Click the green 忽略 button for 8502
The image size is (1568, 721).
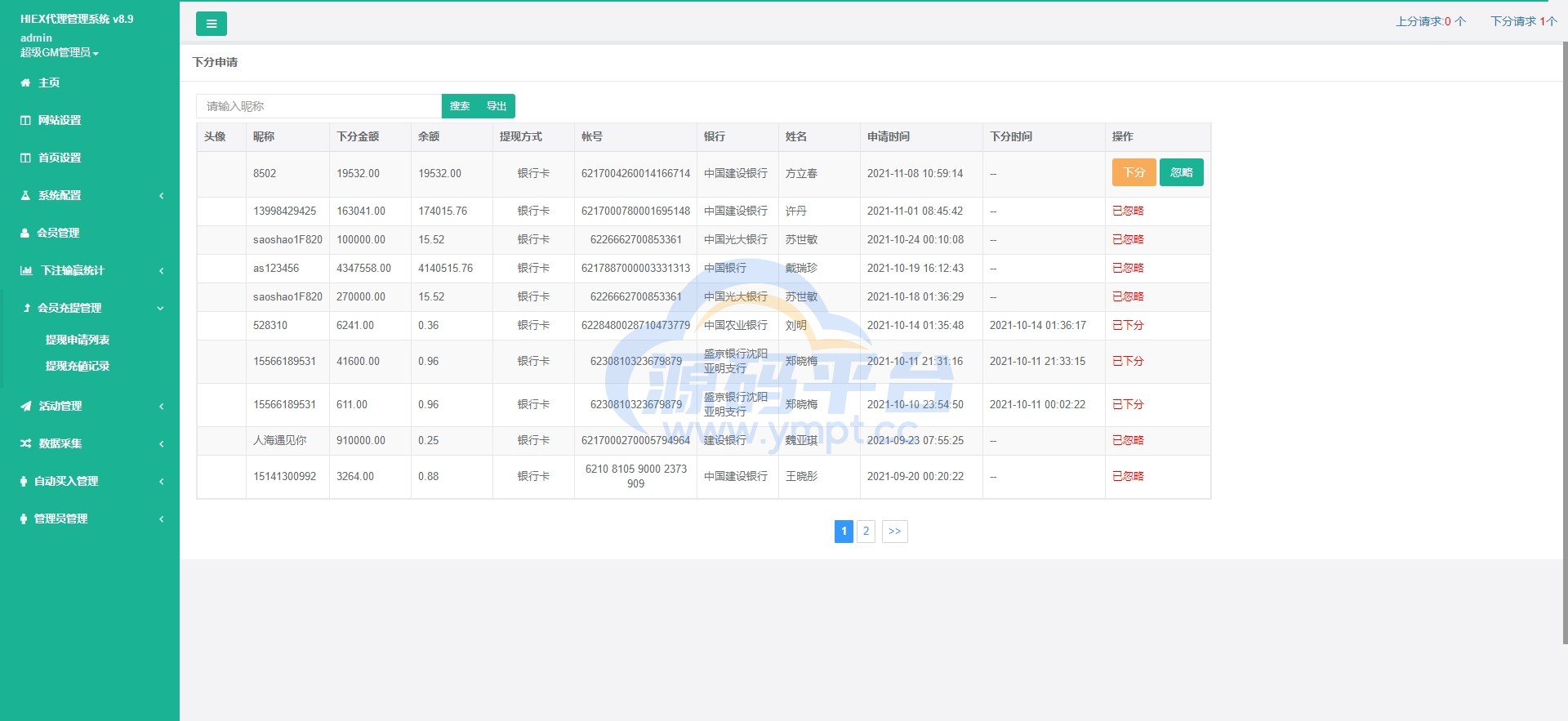point(1182,172)
